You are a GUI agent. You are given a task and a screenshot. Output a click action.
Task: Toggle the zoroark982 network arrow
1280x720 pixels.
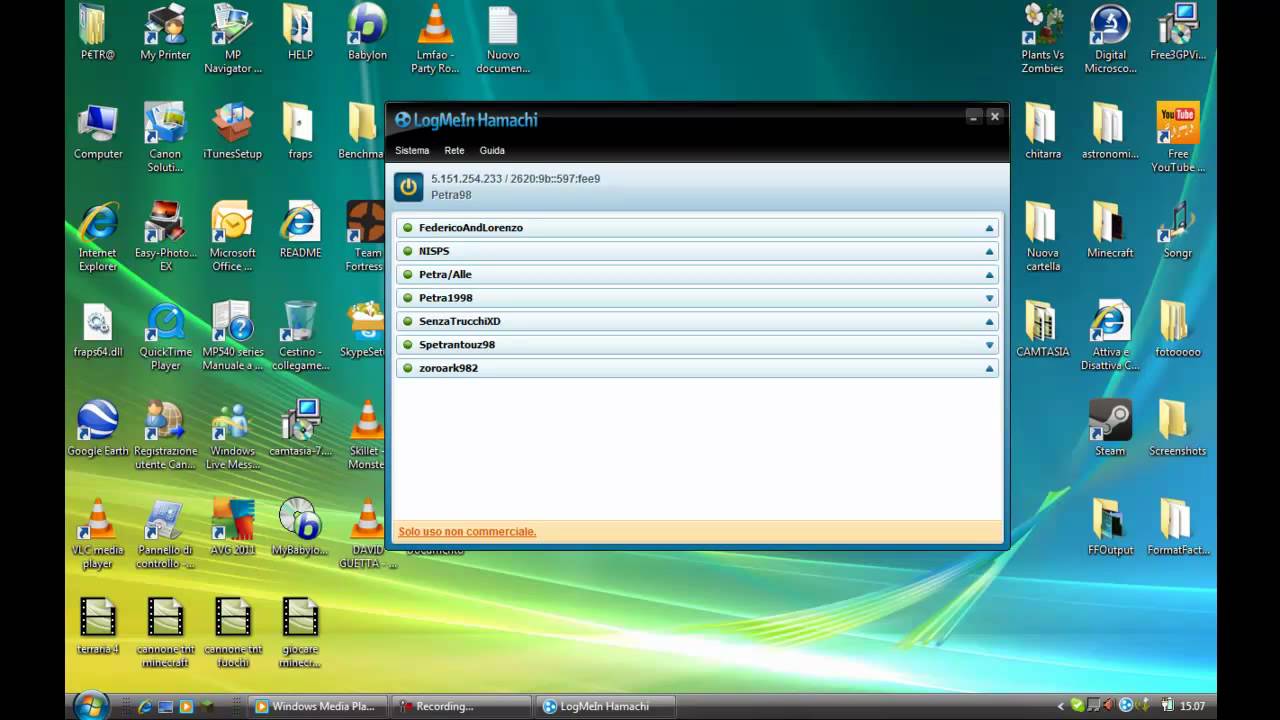(990, 369)
